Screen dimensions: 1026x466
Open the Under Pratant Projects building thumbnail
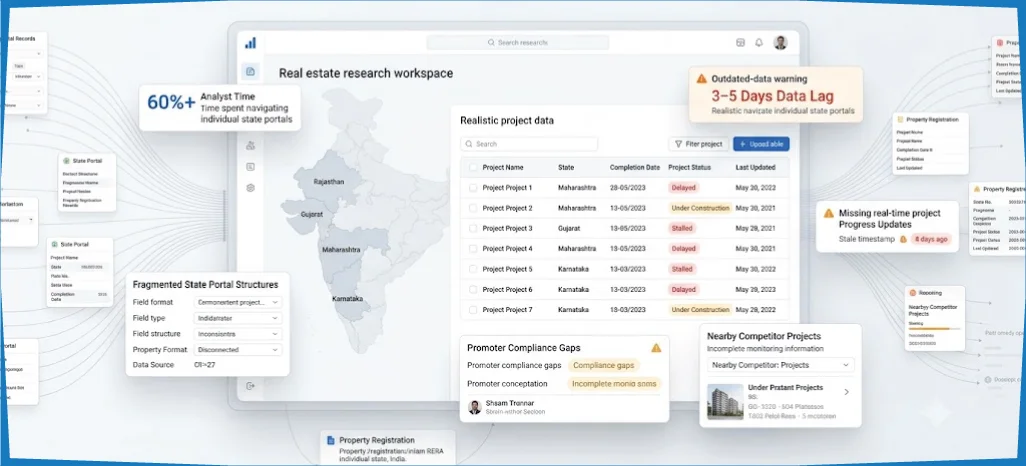click(x=725, y=401)
